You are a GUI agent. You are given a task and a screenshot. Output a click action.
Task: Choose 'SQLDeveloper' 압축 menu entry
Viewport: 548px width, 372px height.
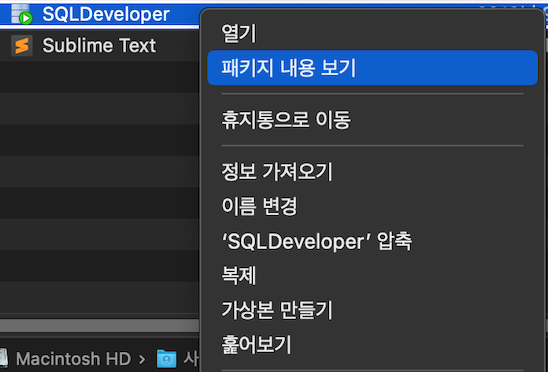pyautogui.click(x=372, y=241)
